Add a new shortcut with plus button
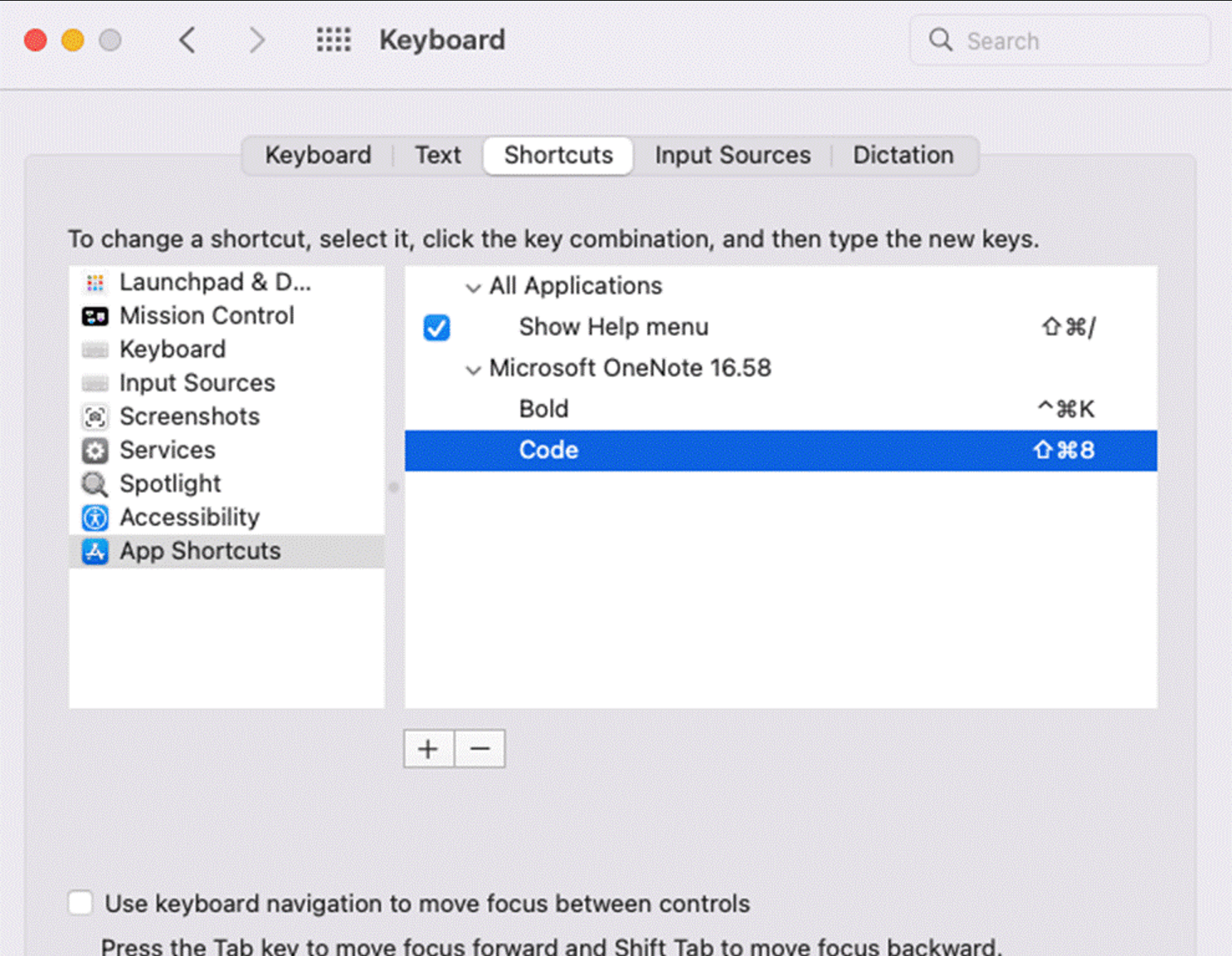1232x956 pixels. (429, 749)
